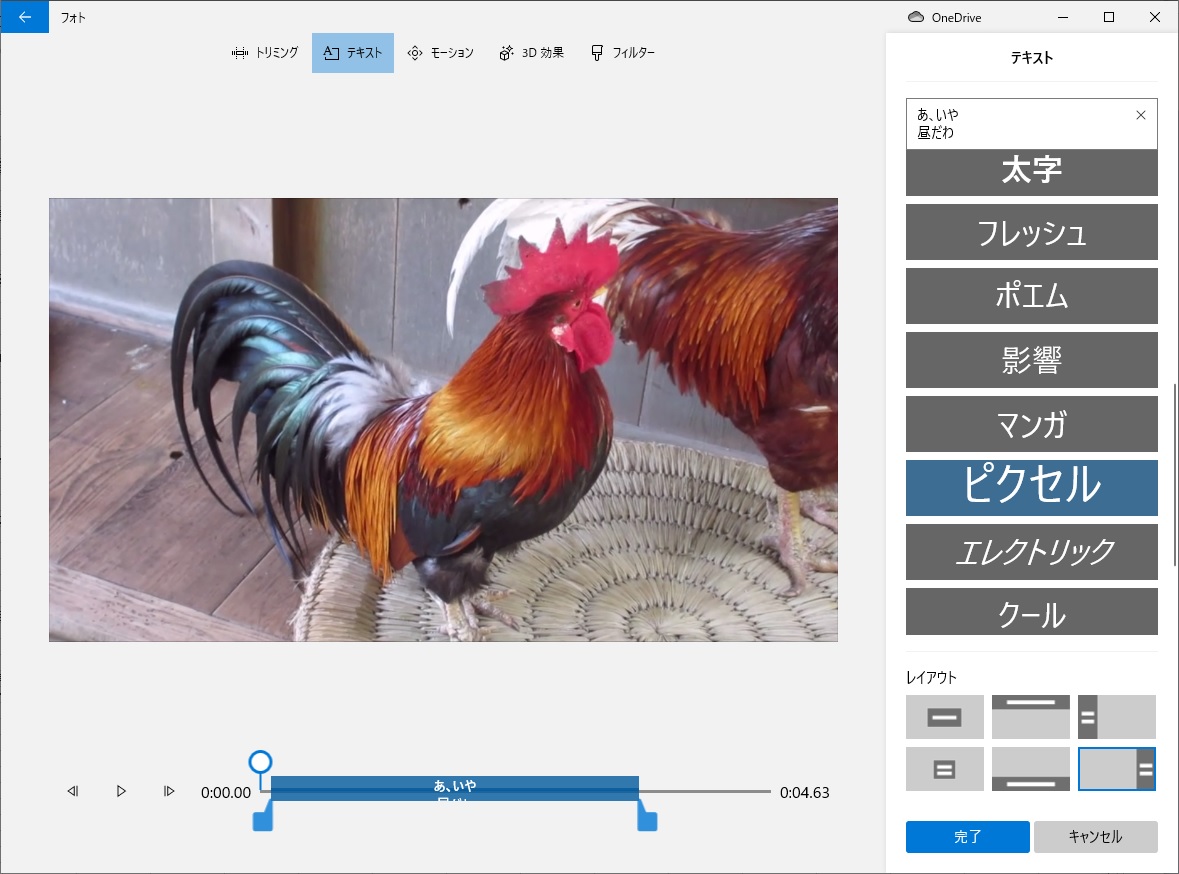Open the 3D 効果 tool
The image size is (1179, 874).
(532, 53)
